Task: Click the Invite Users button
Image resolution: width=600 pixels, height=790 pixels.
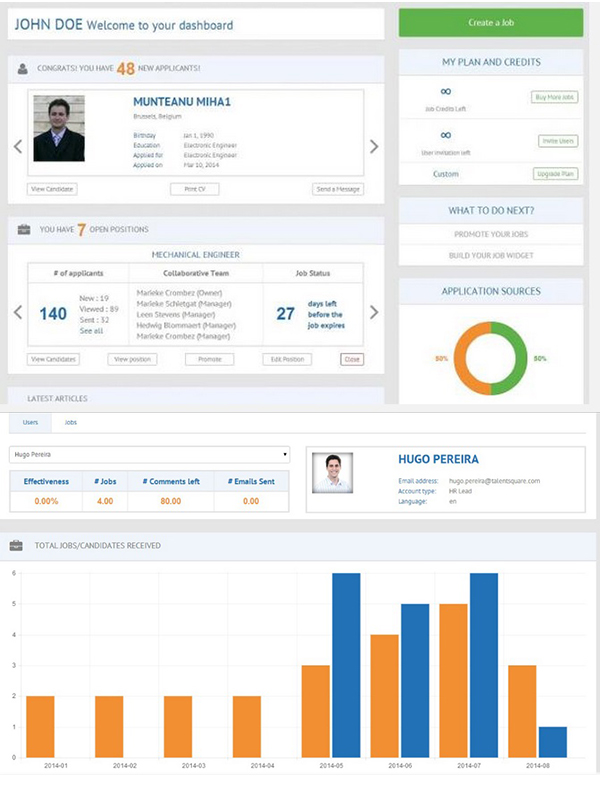Action: point(558,141)
